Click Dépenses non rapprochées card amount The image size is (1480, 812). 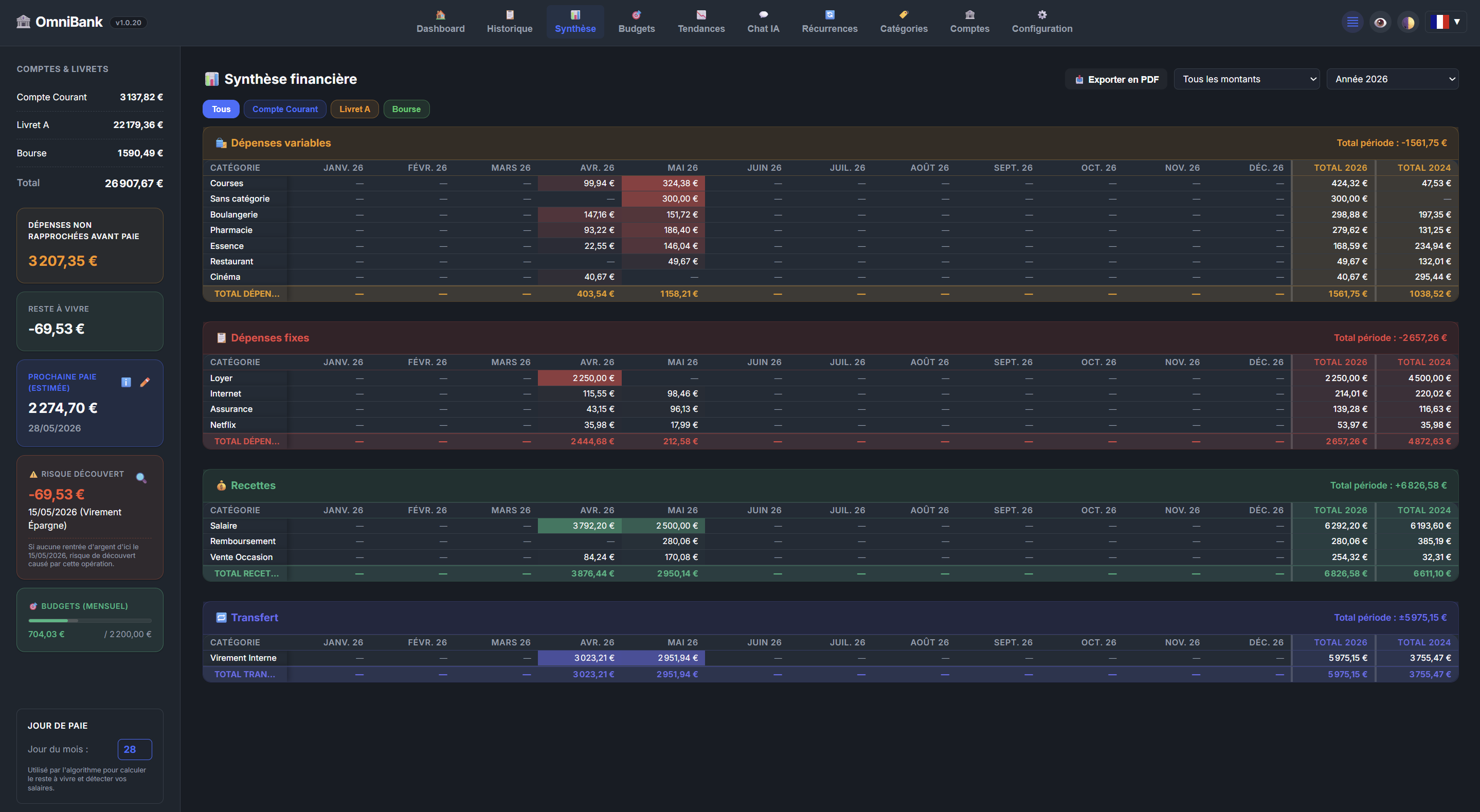[63, 261]
